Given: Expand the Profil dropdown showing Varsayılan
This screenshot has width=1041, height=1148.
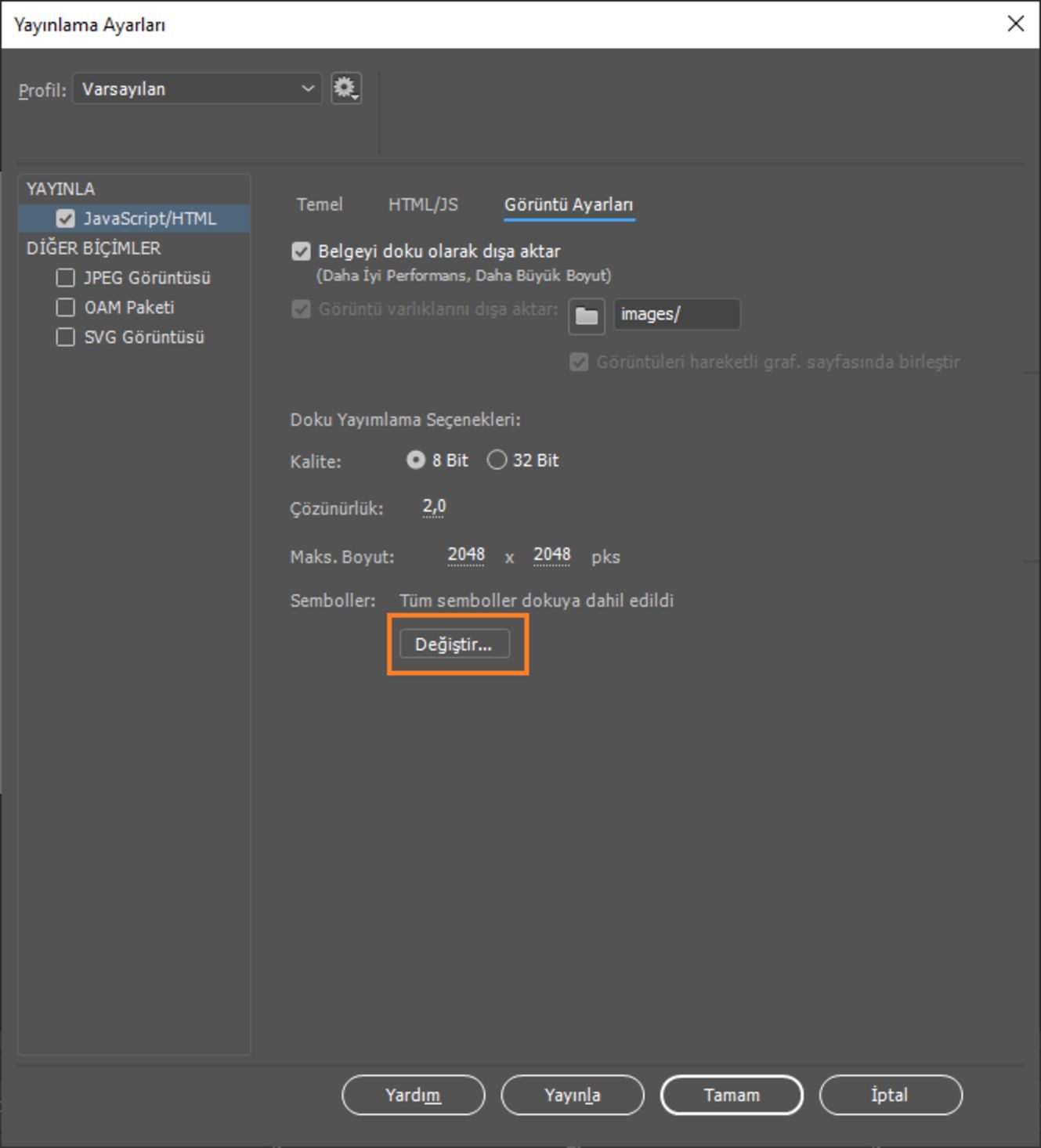Looking at the screenshot, I should [x=197, y=88].
